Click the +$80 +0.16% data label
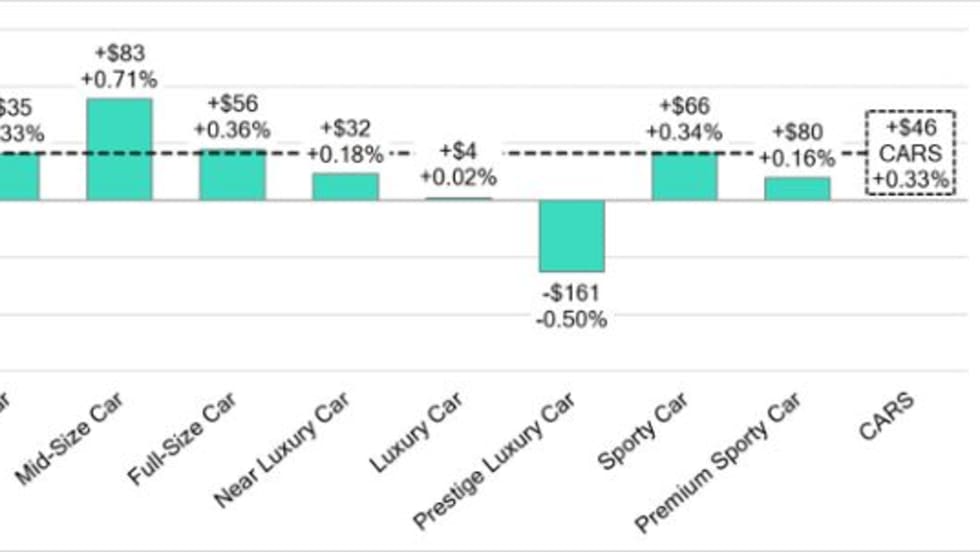The width and height of the screenshot is (980, 552). 797,145
